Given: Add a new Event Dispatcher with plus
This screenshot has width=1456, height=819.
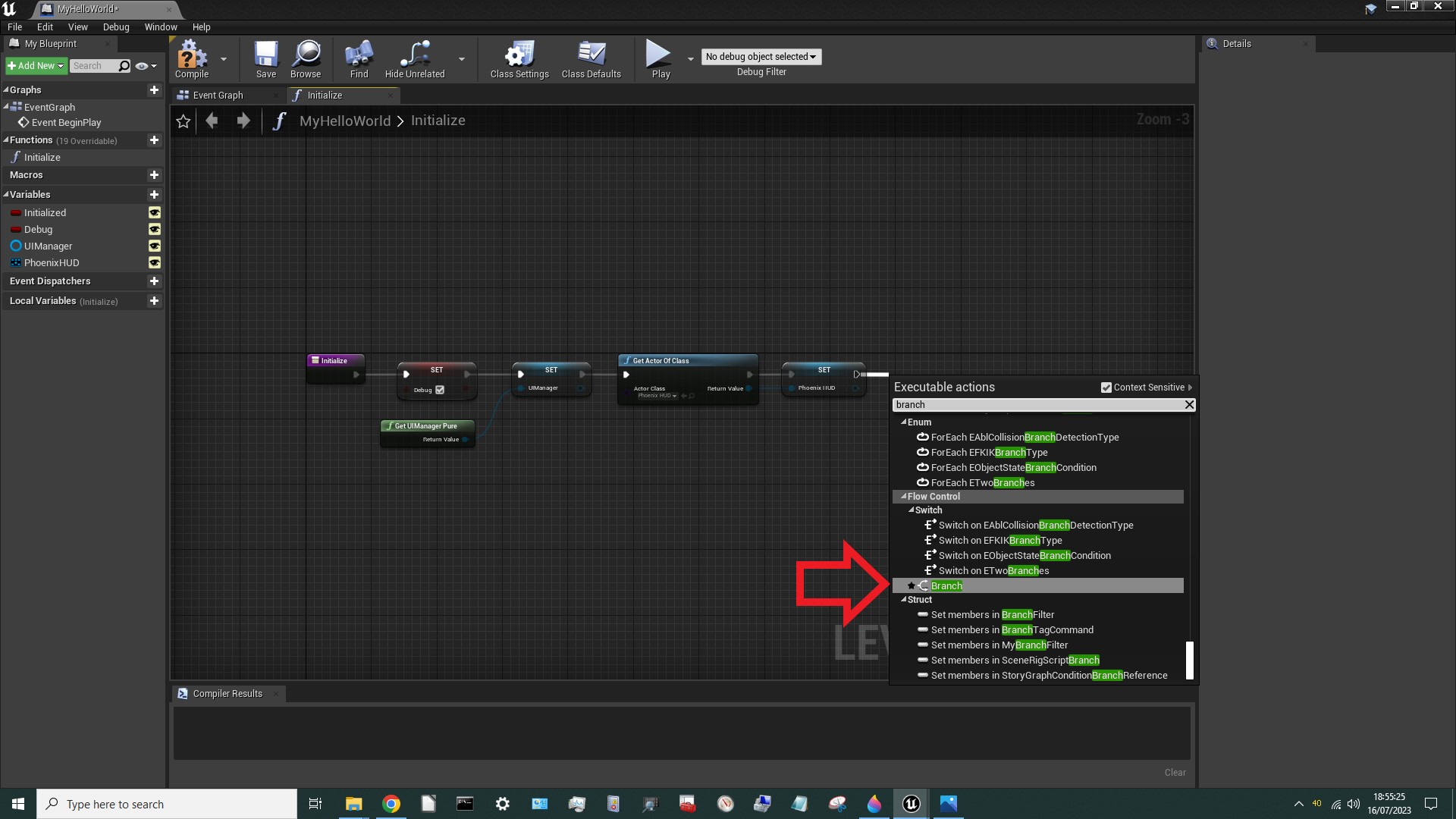Looking at the screenshot, I should pyautogui.click(x=154, y=281).
